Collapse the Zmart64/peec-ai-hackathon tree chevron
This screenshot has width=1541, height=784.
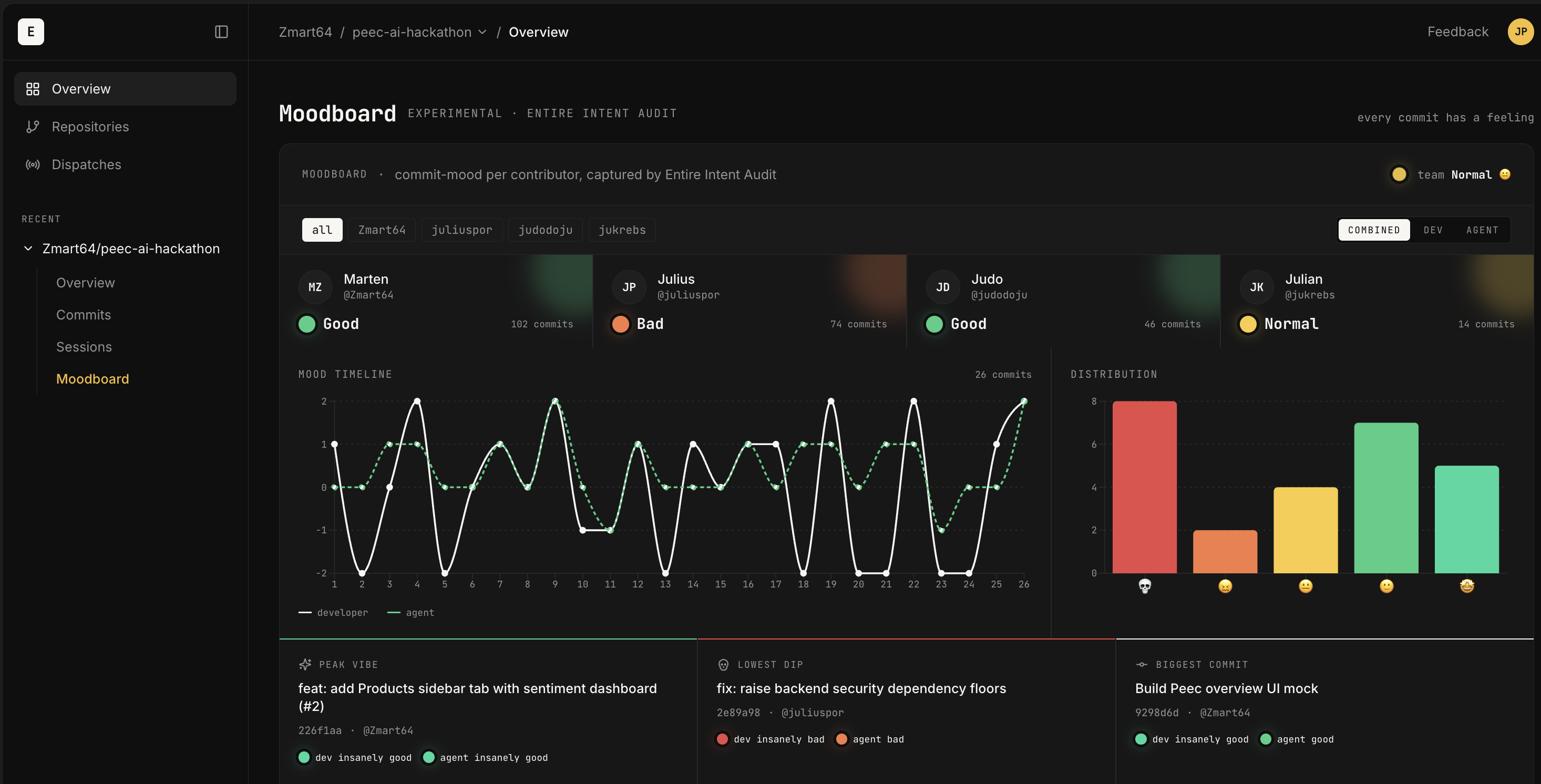[28, 248]
